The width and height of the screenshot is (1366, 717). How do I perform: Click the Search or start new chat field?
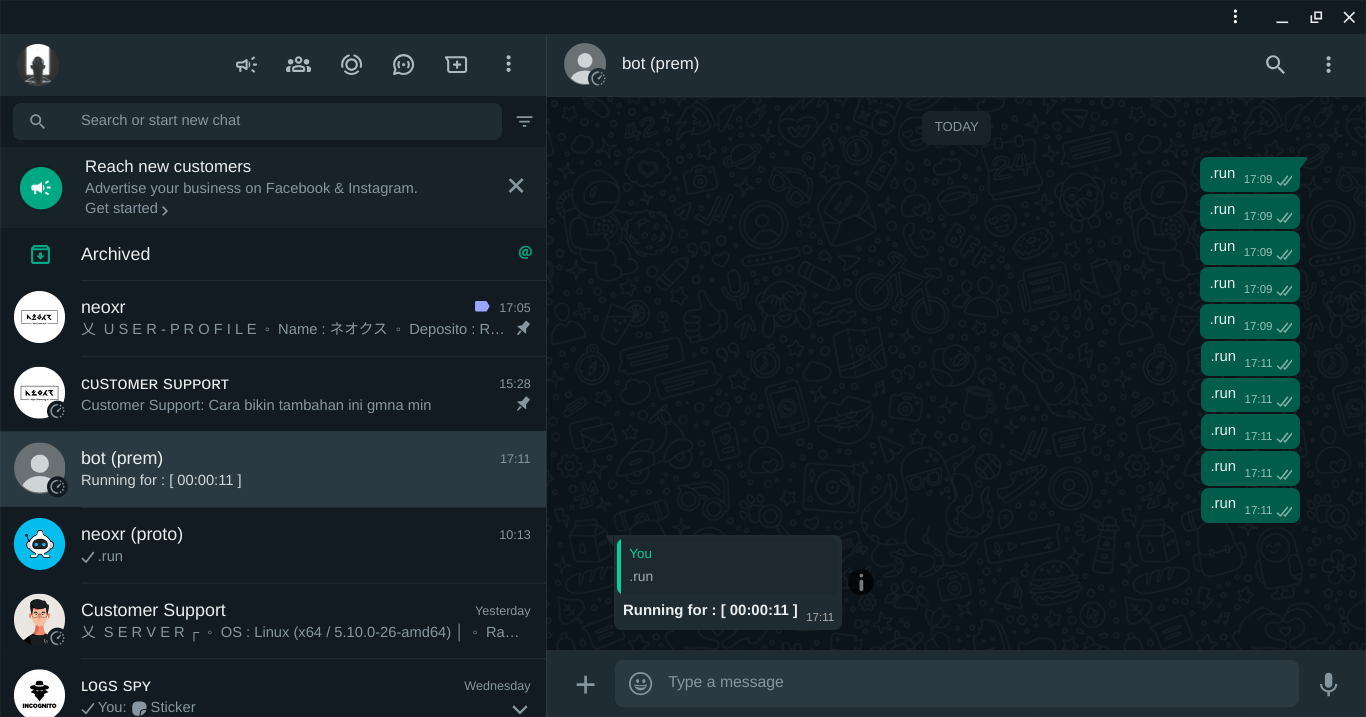(257, 121)
